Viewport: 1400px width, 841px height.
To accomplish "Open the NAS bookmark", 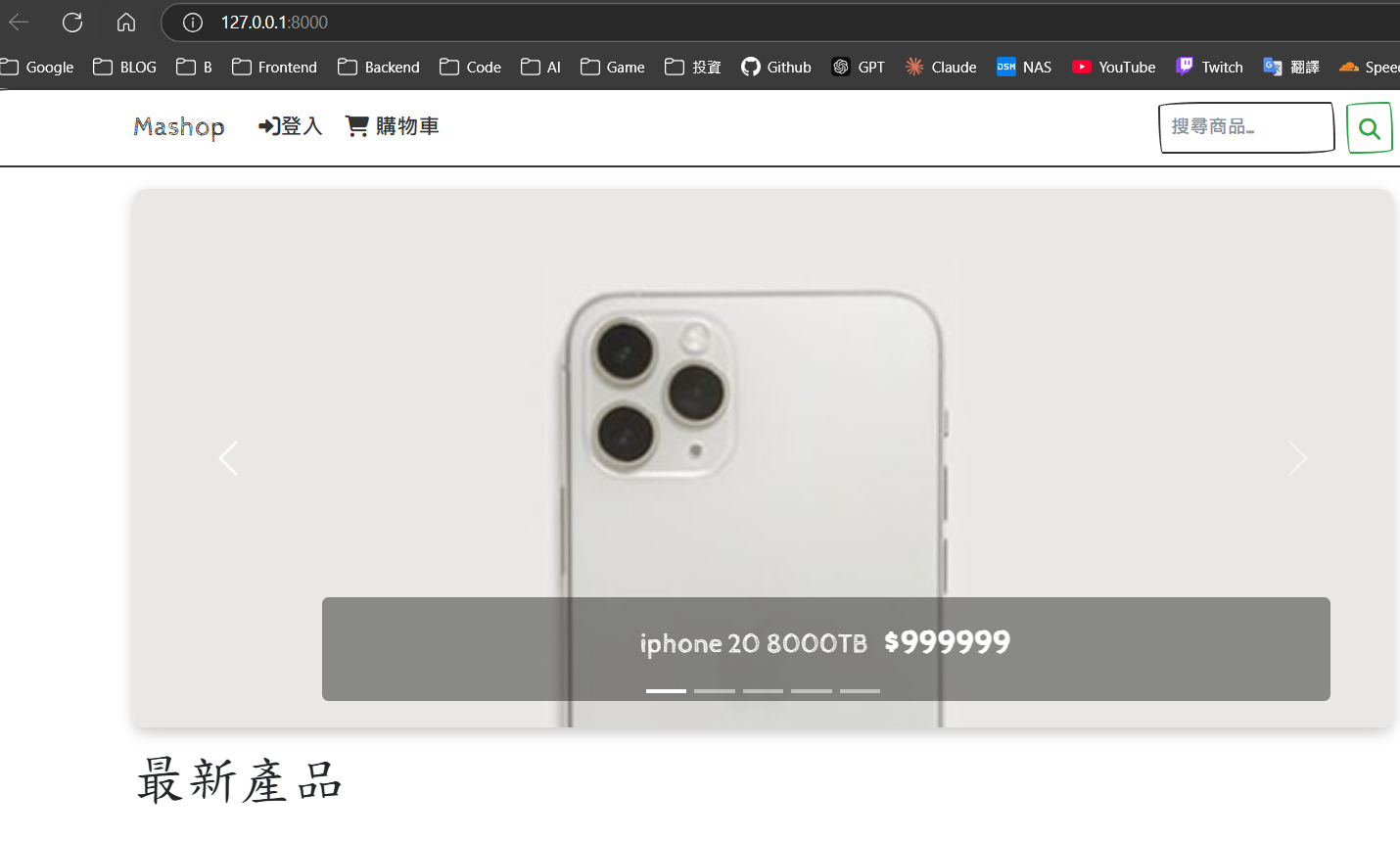I will (1023, 67).
